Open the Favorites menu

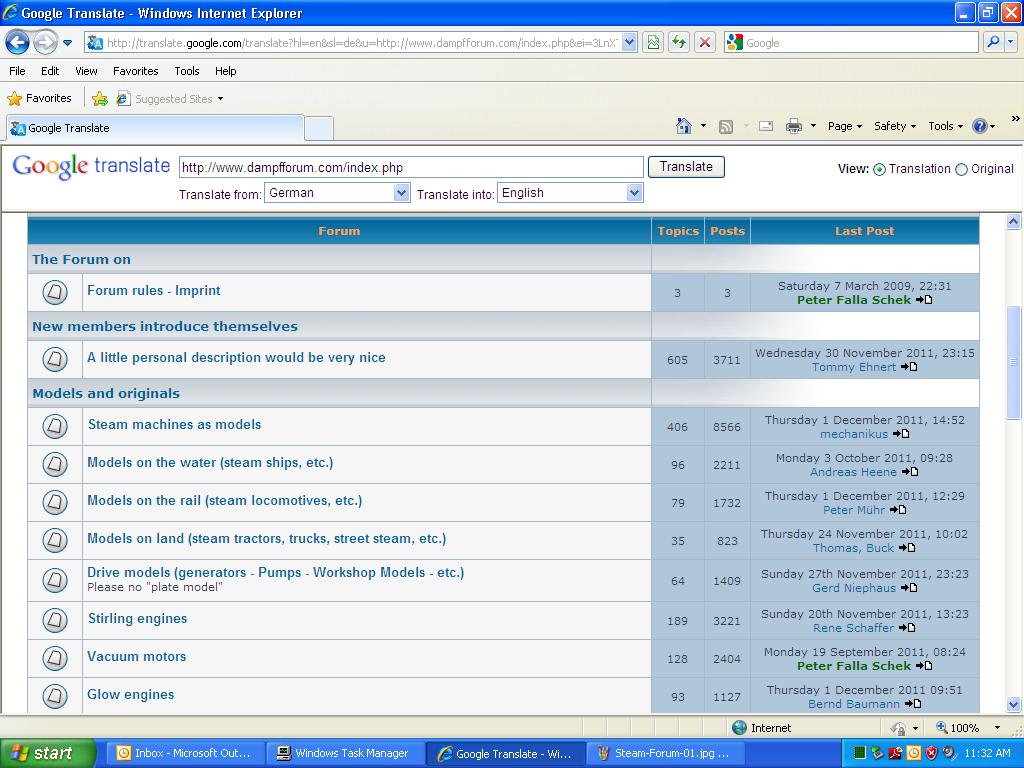pyautogui.click(x=136, y=71)
